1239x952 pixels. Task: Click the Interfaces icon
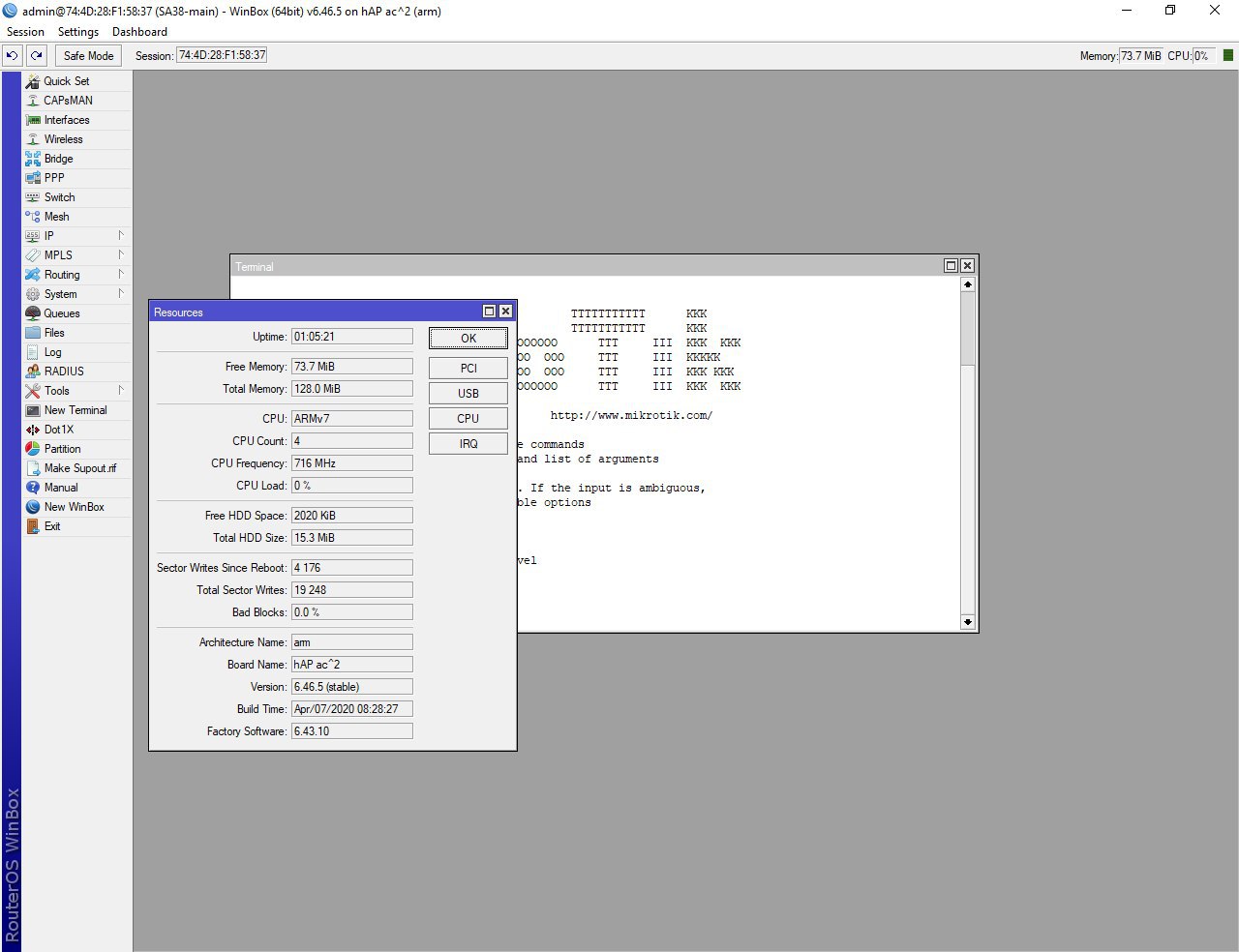33,120
